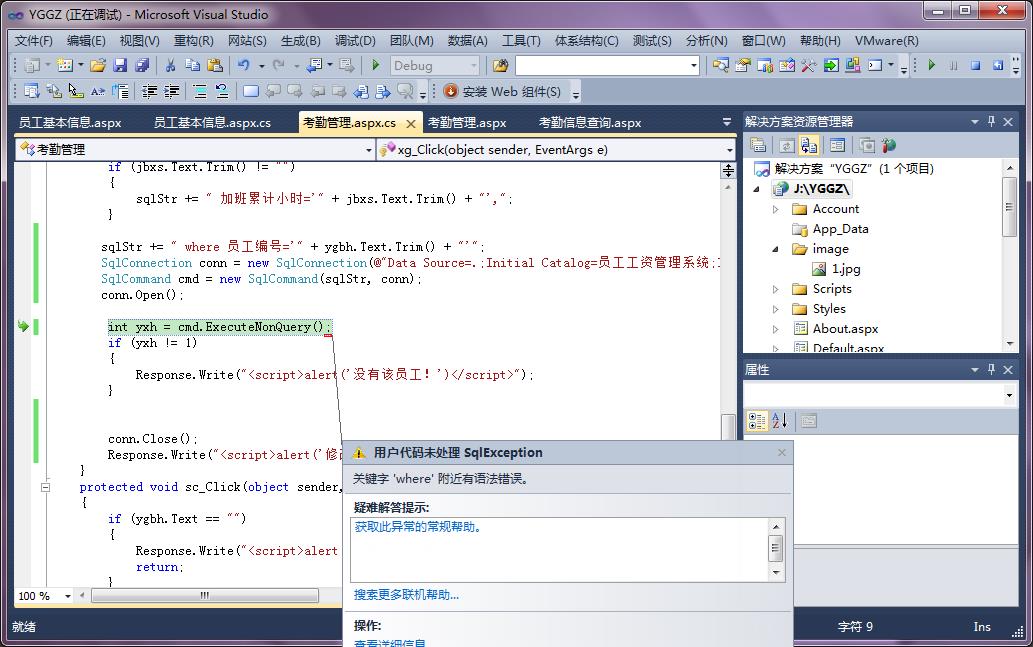Click the 安装 Web 组件(S) button
The image size is (1033, 647).
(503, 91)
